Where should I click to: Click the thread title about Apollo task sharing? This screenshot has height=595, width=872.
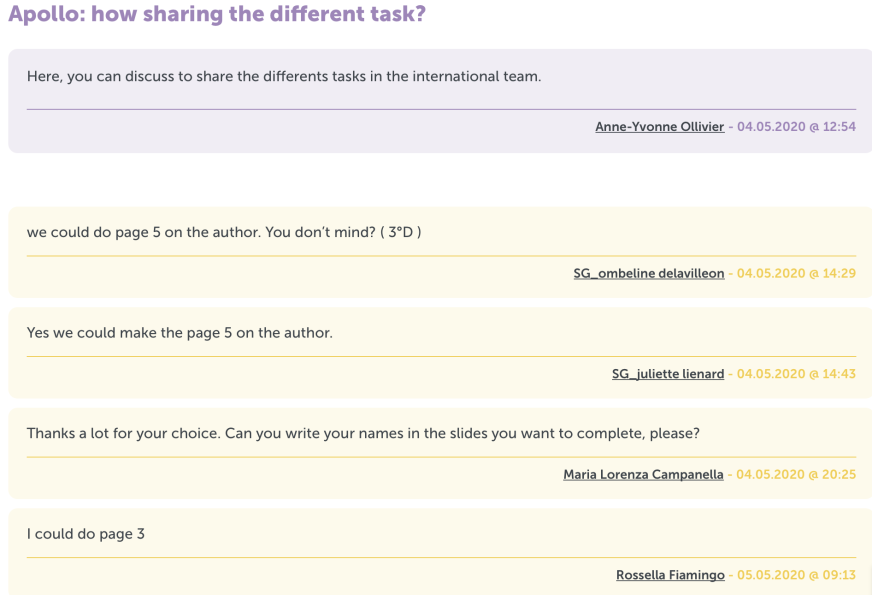217,13
